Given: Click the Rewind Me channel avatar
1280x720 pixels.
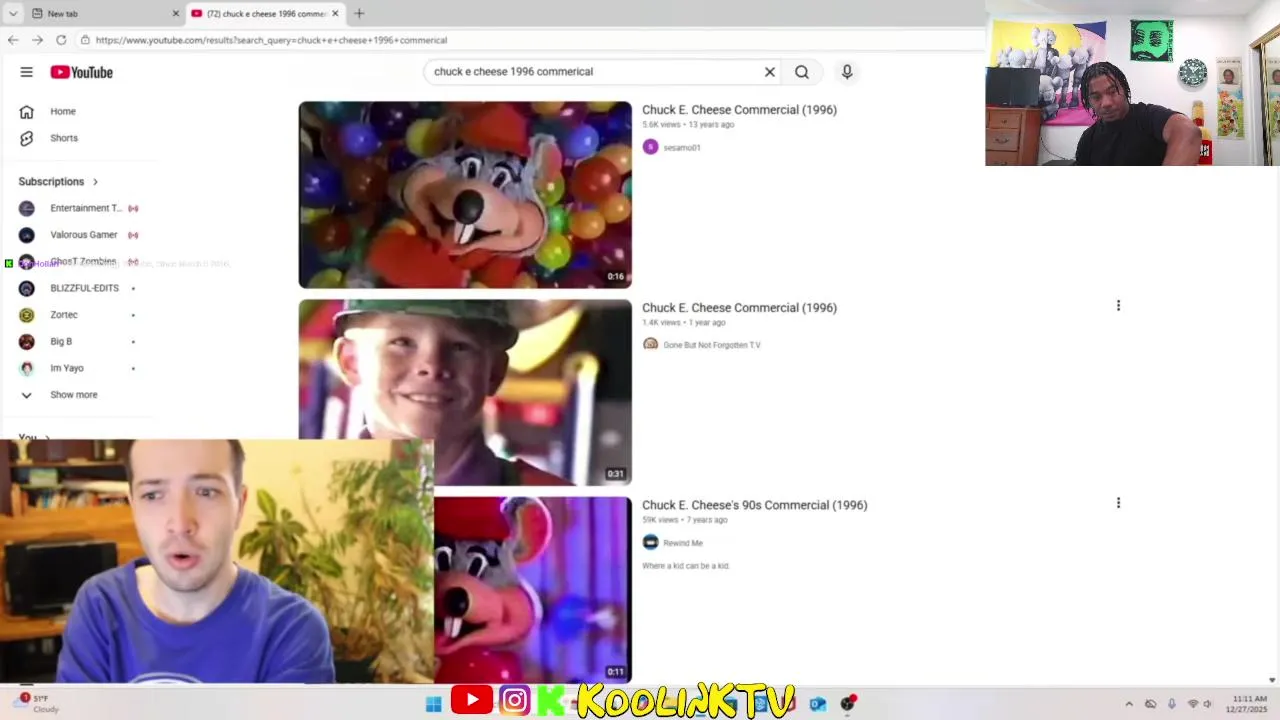Looking at the screenshot, I should [651, 542].
